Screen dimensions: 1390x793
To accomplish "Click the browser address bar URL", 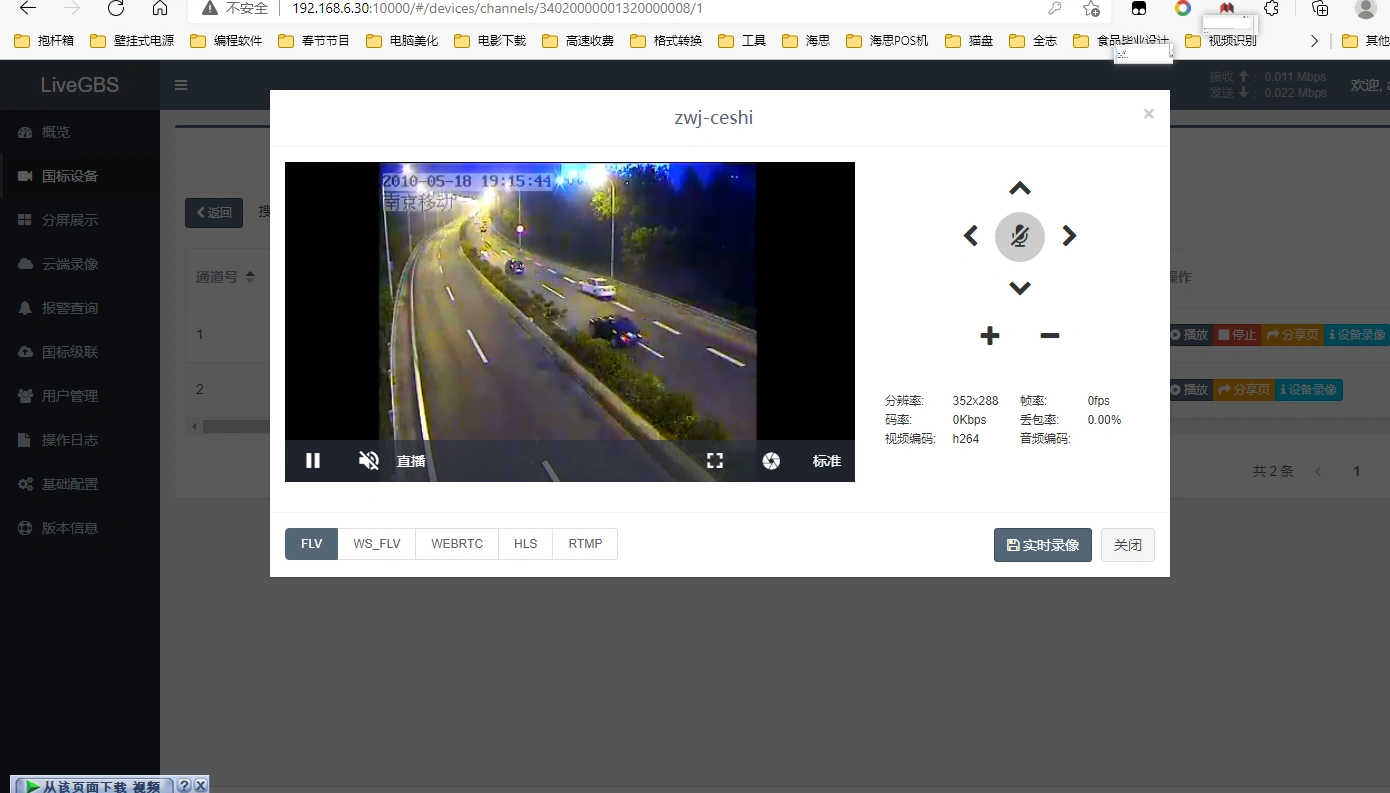I will click(497, 9).
